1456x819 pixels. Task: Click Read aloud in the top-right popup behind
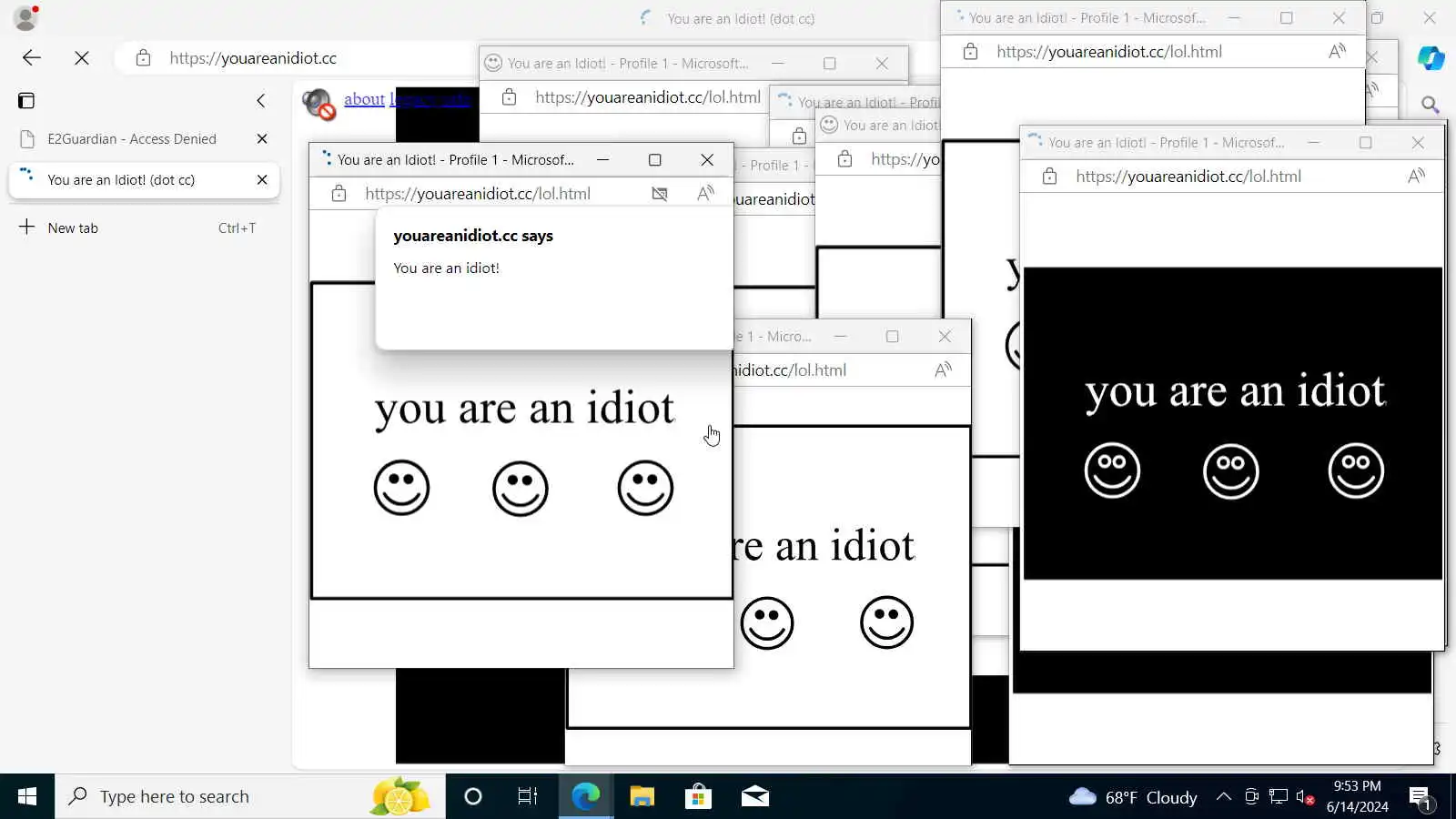click(1337, 52)
